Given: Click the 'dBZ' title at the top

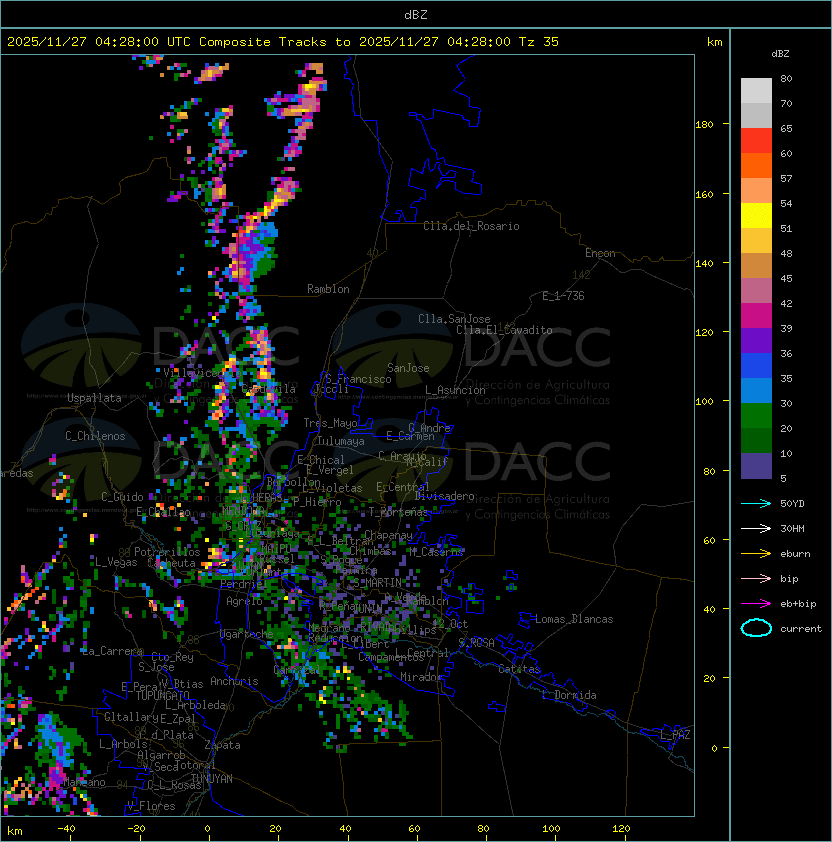Looking at the screenshot, I should click(x=416, y=15).
